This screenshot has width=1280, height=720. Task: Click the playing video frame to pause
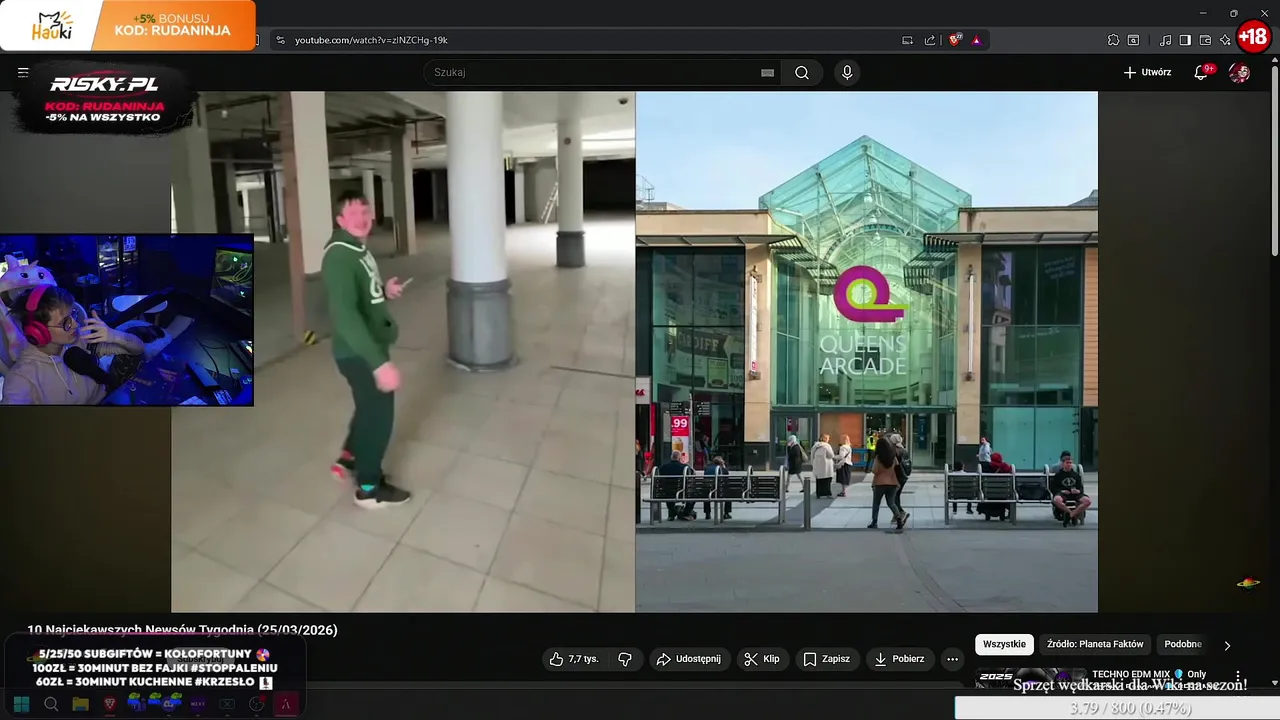tap(634, 351)
